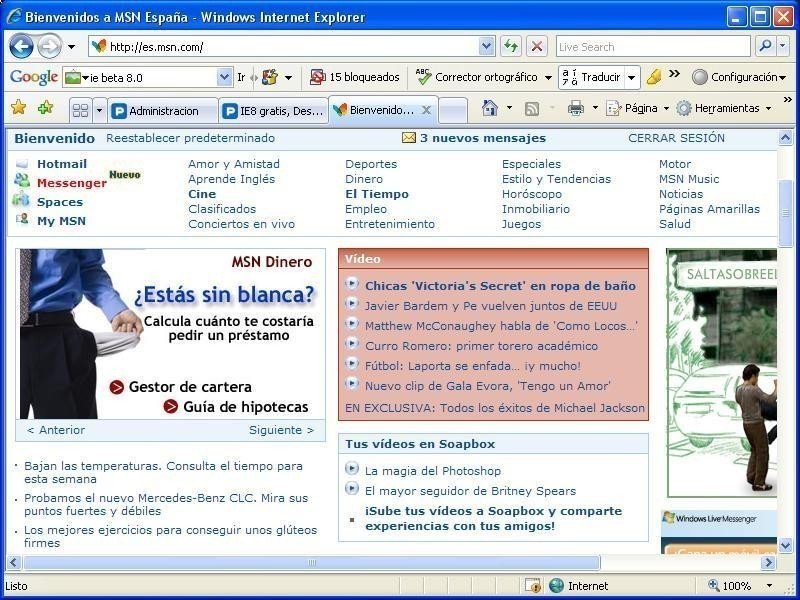Viewport: 800px width, 600px height.
Task: Expand the Home button dropdown arrow
Action: coord(509,108)
